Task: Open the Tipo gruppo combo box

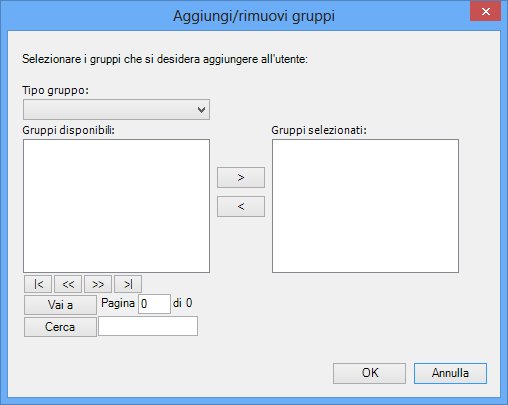Action: (116, 109)
